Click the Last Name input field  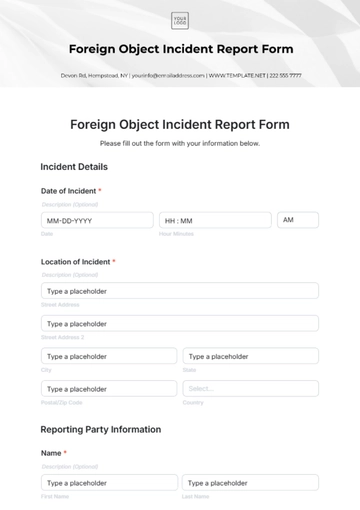click(250, 483)
